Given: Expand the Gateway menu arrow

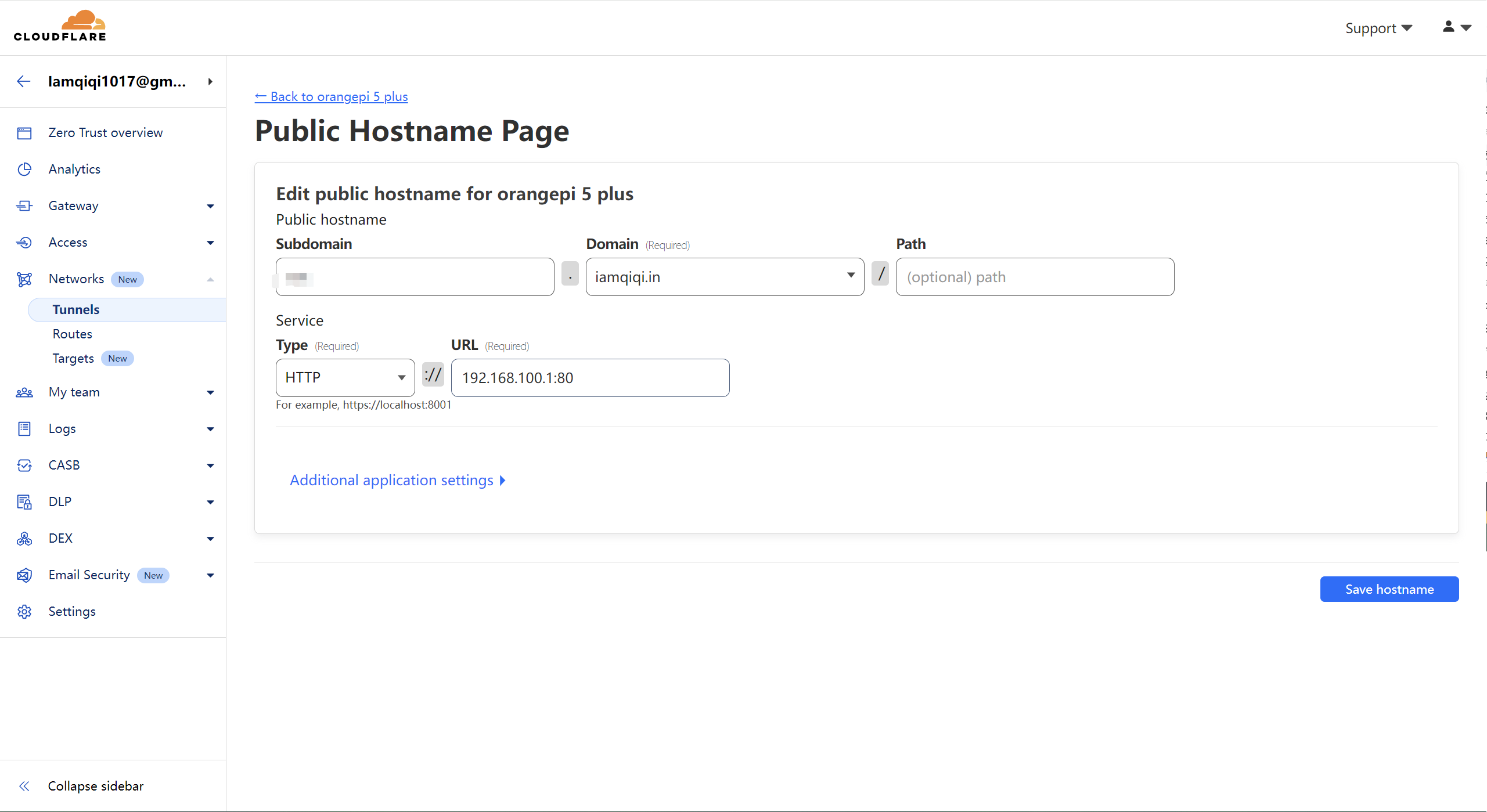Looking at the screenshot, I should tap(210, 206).
